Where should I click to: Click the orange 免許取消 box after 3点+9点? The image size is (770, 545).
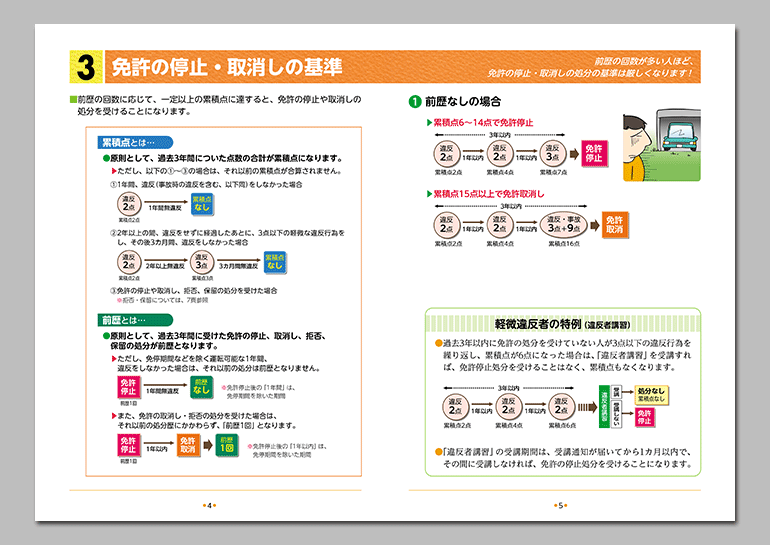click(615, 225)
